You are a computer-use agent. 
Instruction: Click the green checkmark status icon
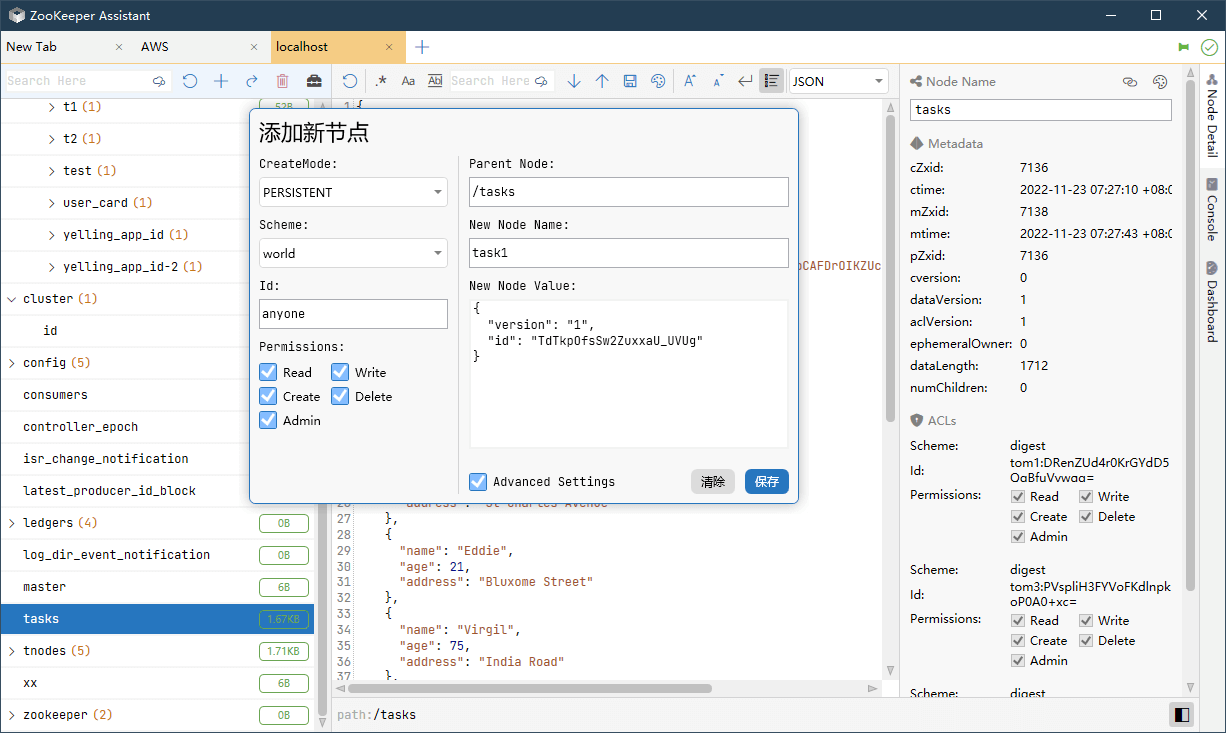tap(1209, 47)
